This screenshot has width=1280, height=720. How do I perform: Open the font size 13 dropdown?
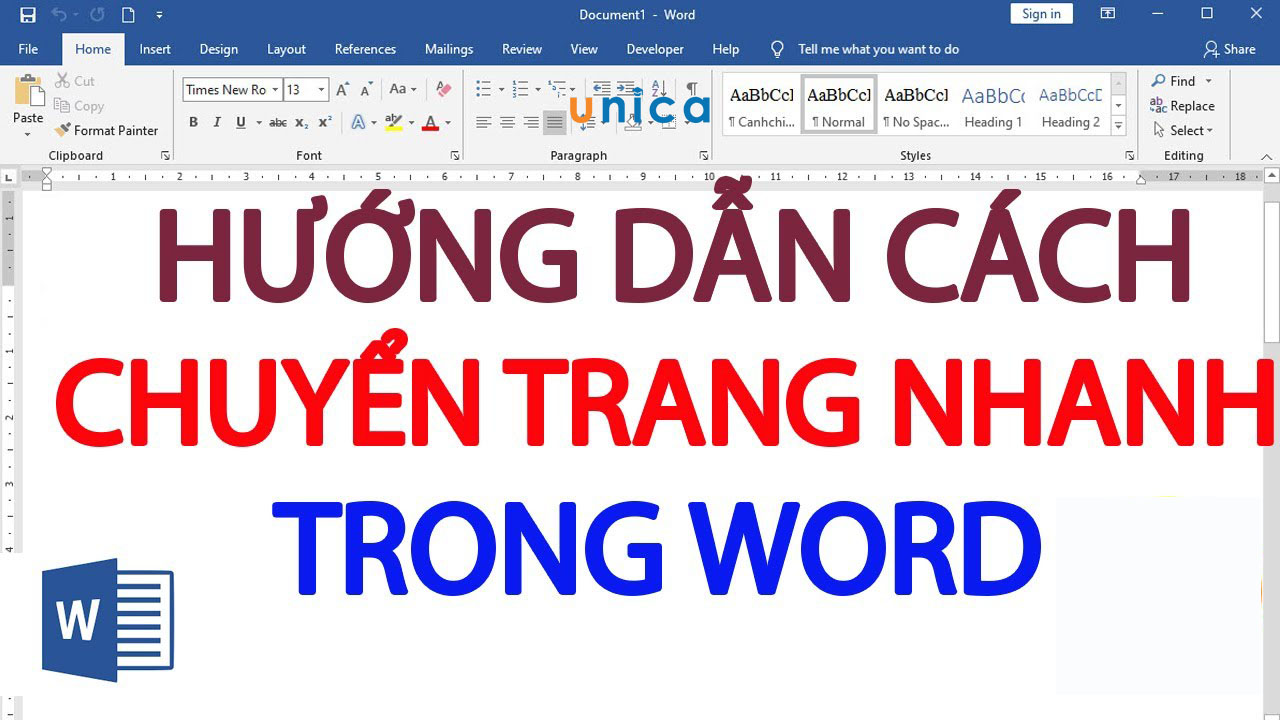(321, 90)
